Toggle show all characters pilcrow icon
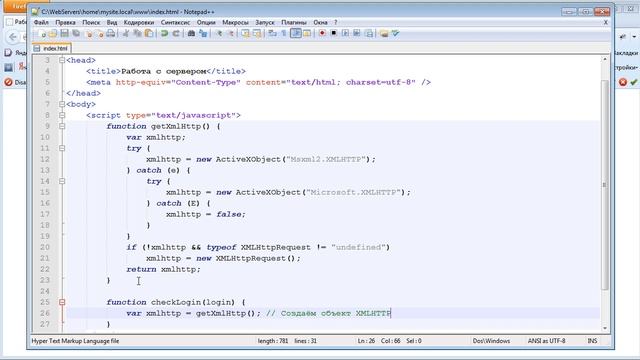Screen dimensions: 640x360 (284, 33)
